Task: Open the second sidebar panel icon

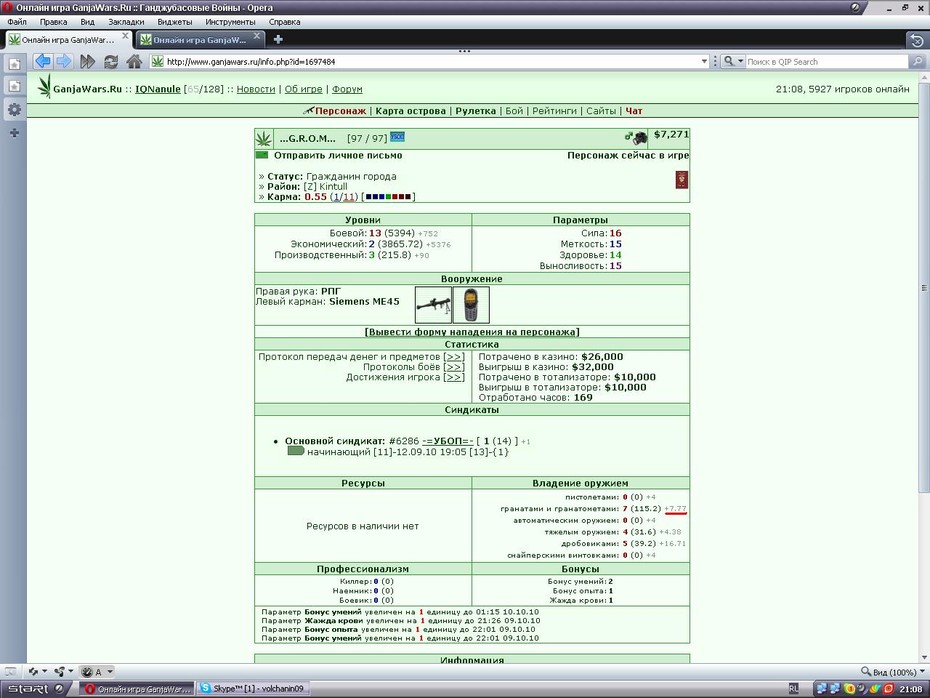Action: 14,87
